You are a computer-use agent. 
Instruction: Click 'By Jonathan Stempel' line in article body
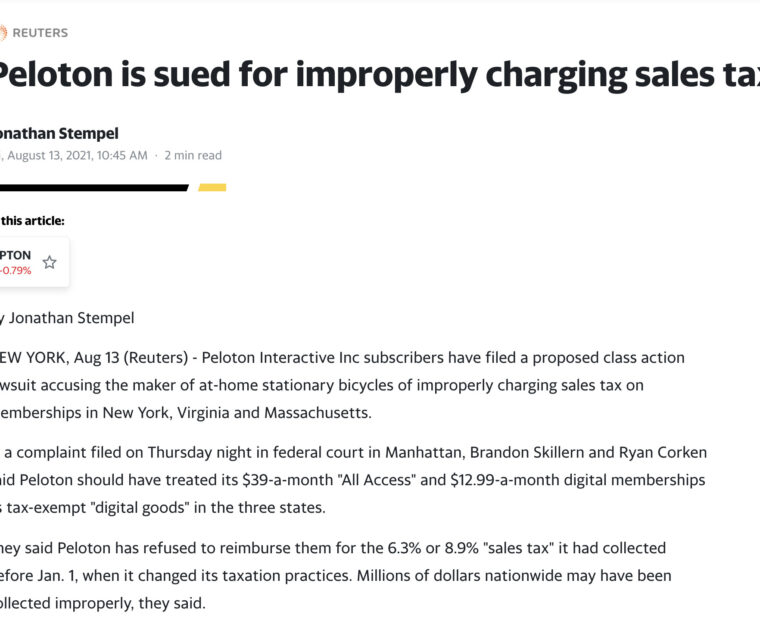68,318
